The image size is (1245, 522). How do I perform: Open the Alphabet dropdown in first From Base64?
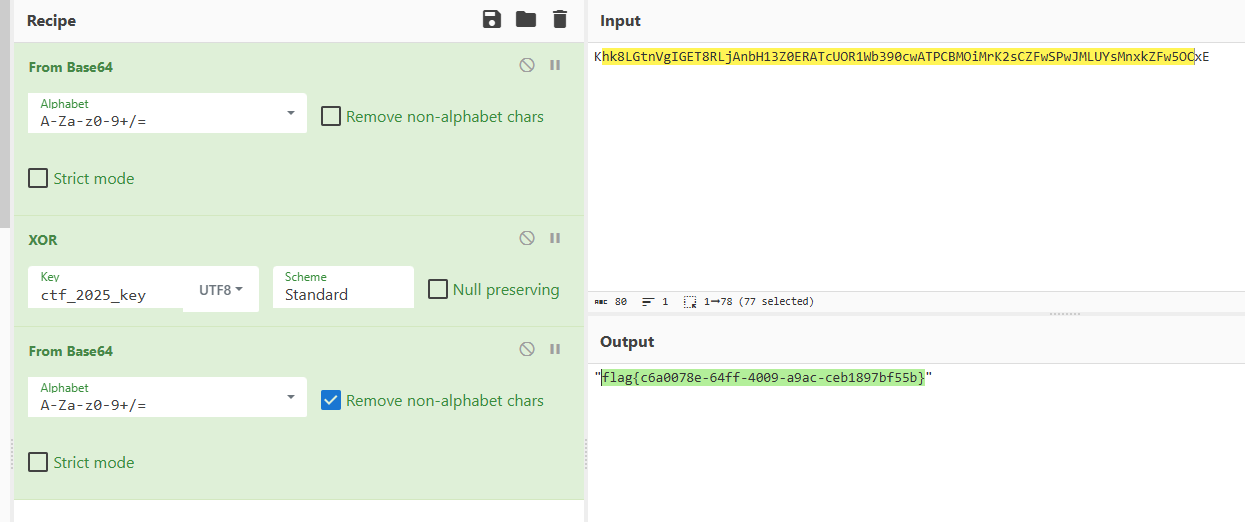click(x=168, y=114)
